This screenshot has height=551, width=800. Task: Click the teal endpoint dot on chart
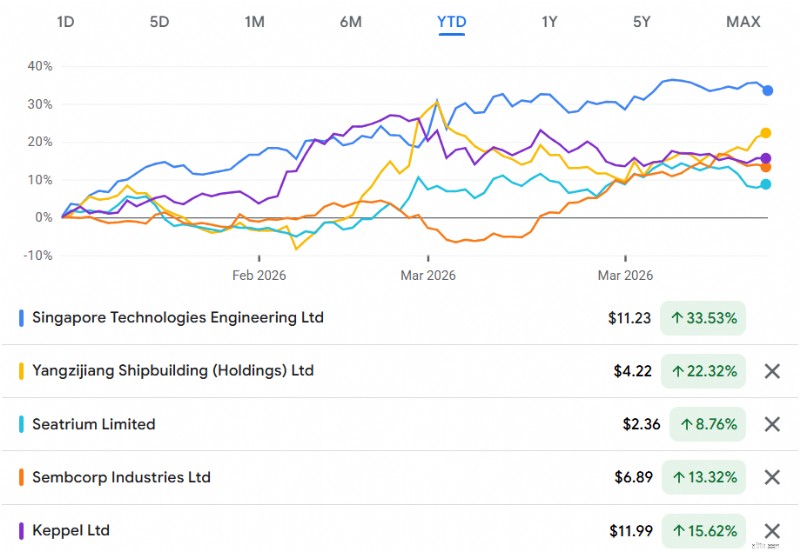pyautogui.click(x=765, y=184)
